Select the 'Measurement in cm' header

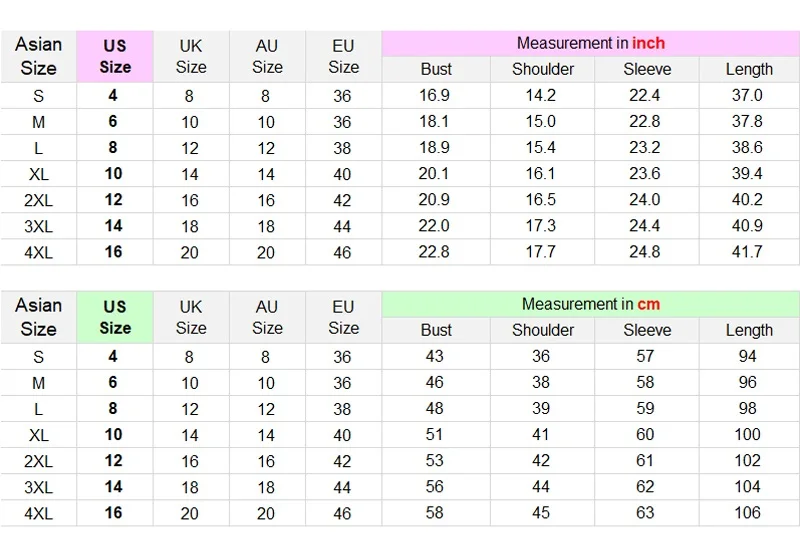590,305
